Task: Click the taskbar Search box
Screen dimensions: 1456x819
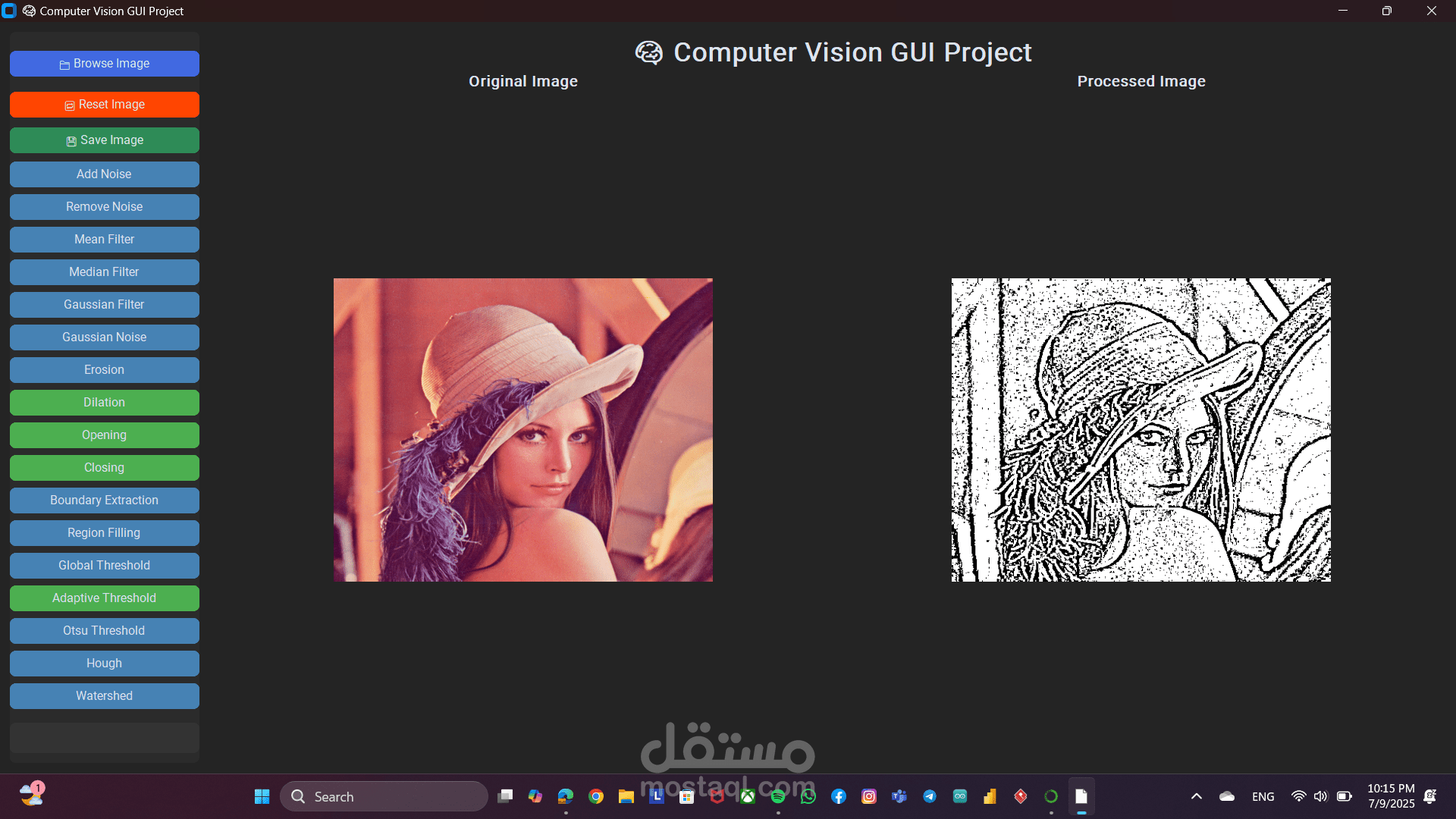Action: [x=384, y=796]
